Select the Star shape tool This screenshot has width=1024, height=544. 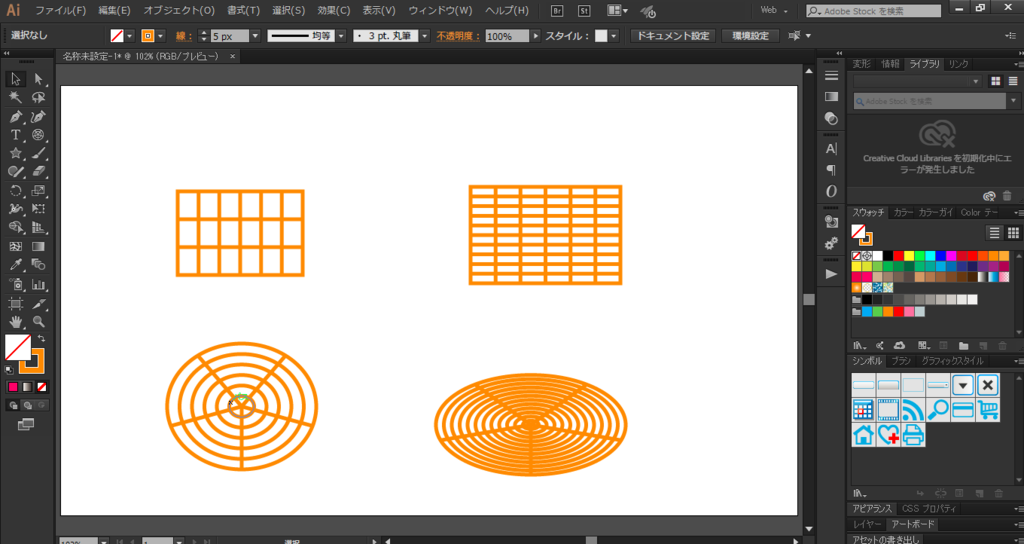tap(16, 153)
